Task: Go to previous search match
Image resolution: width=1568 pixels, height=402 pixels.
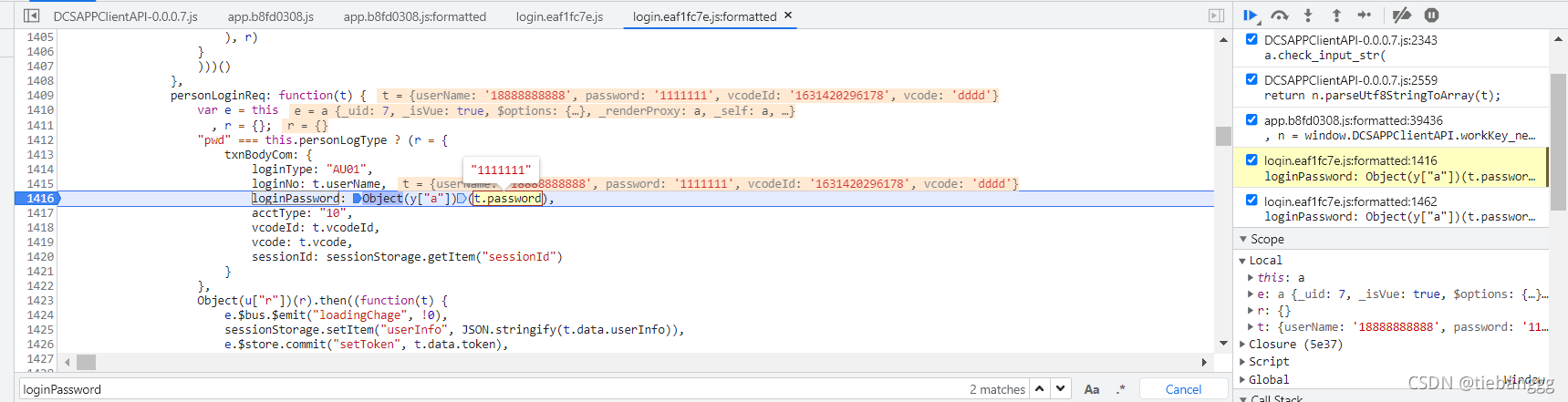Action: (1039, 389)
